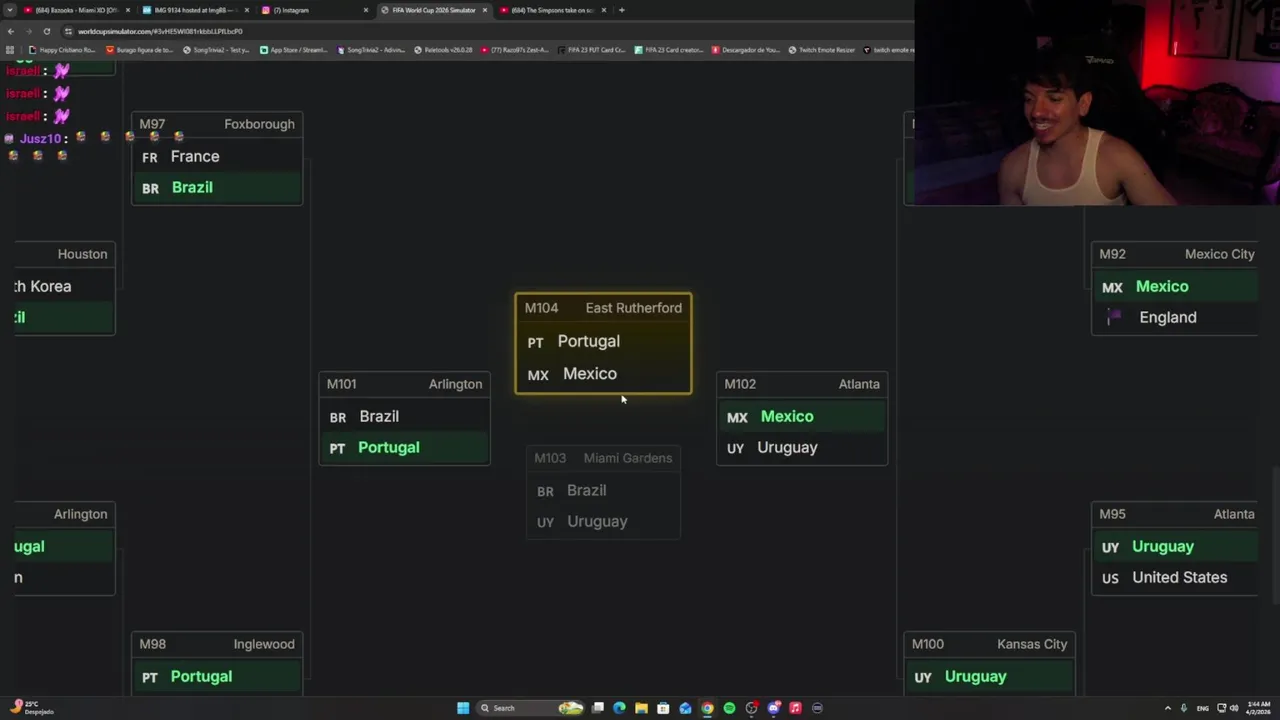The height and width of the screenshot is (720, 1280).
Task: Open Discord from taskbar
Action: [773, 708]
